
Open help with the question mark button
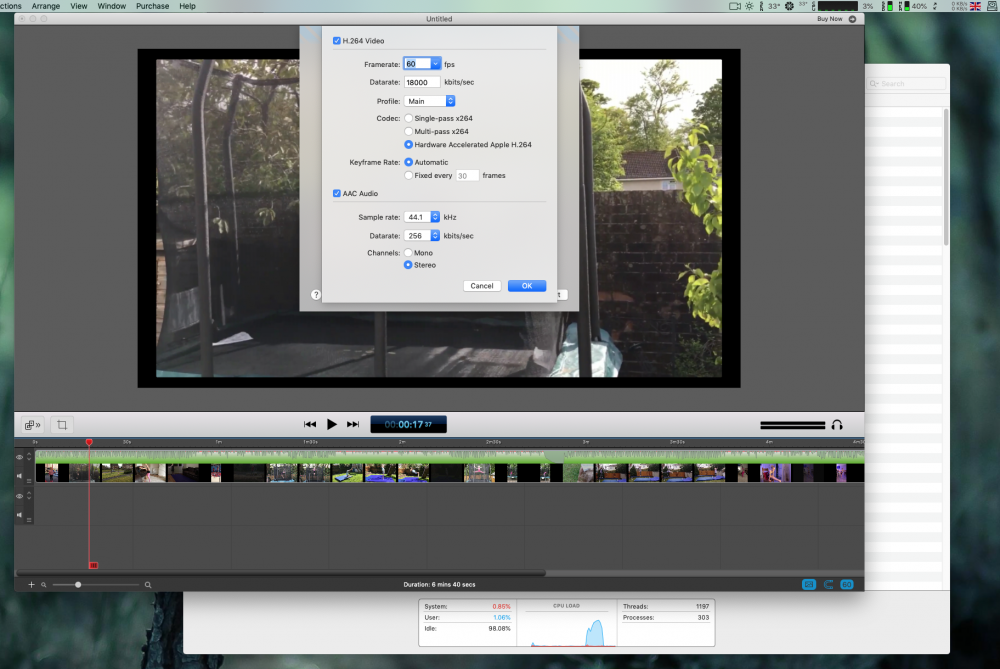(316, 295)
